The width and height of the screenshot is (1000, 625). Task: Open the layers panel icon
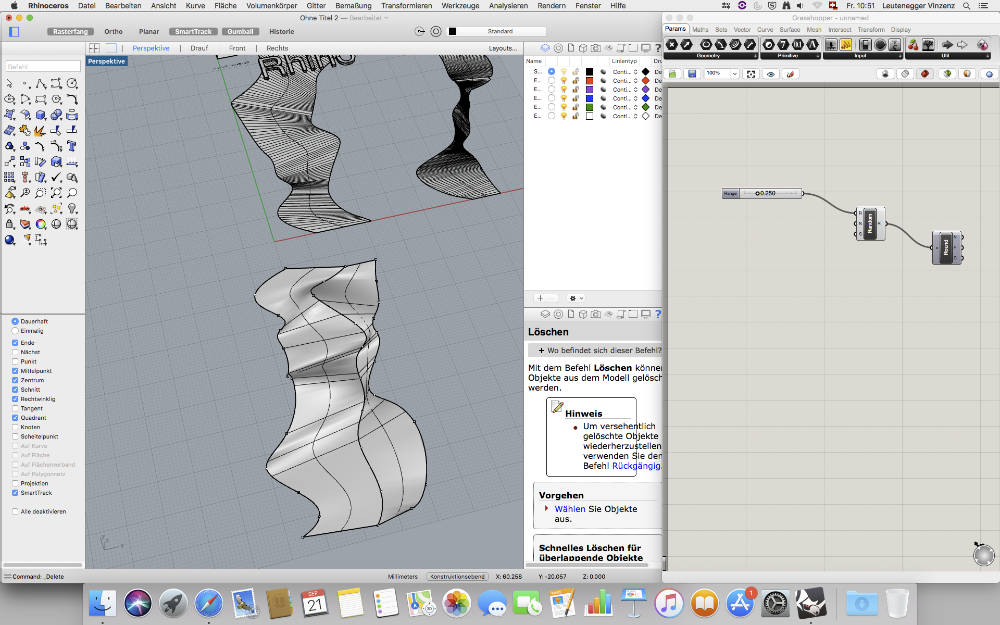tap(545, 48)
